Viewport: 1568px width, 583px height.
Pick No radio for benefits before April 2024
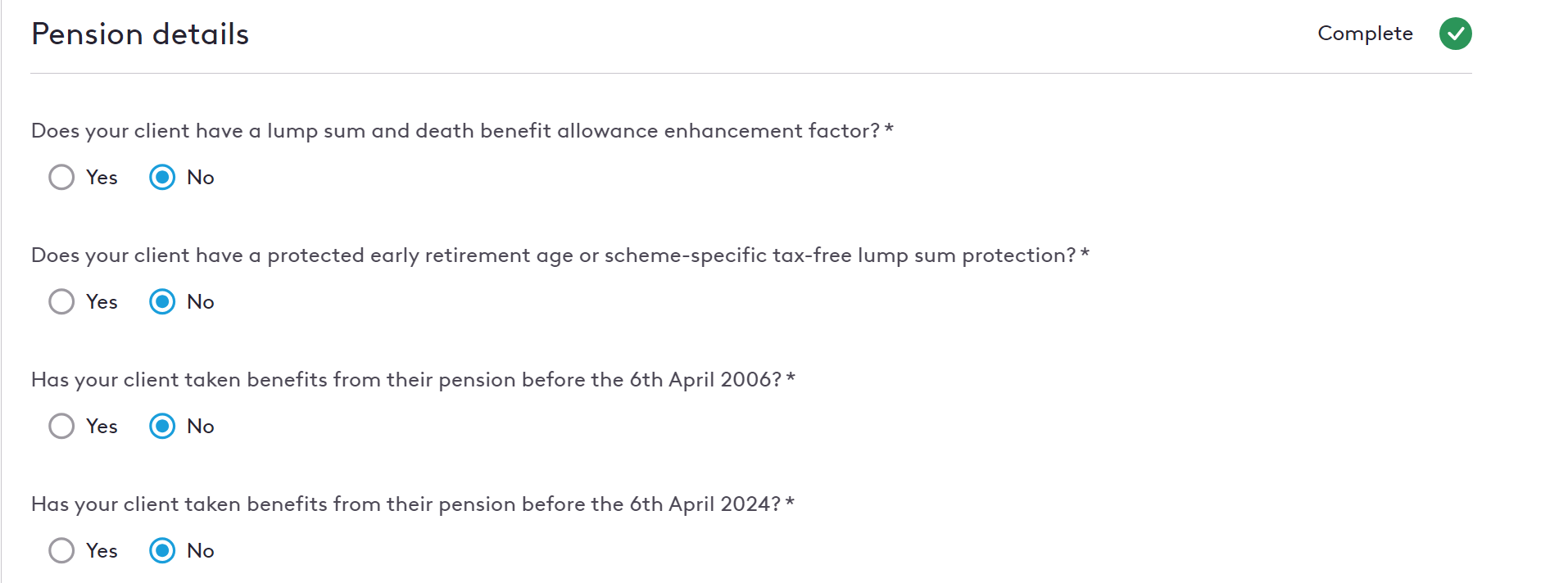point(162,550)
